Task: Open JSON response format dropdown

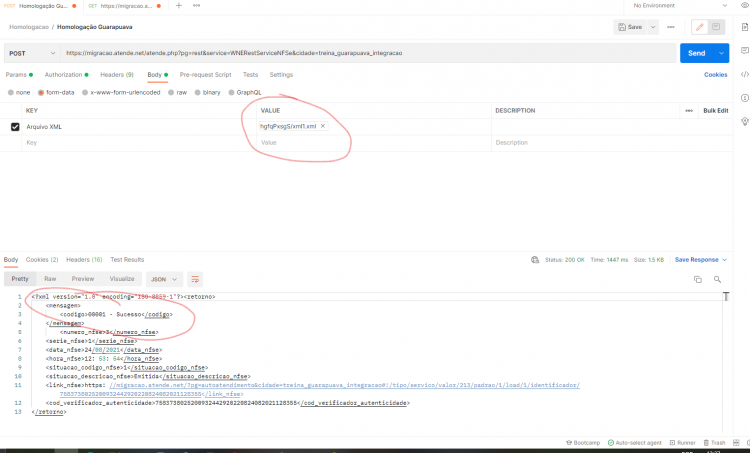Action: tap(164, 279)
